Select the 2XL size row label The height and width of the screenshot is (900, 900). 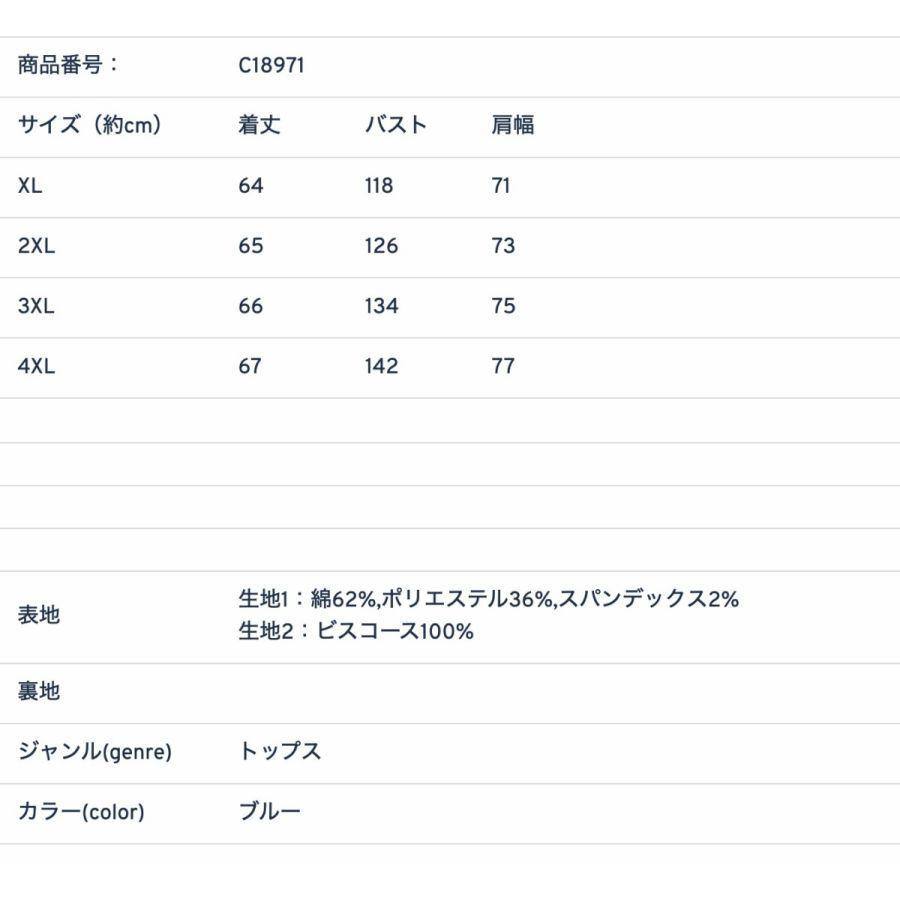click(x=36, y=246)
